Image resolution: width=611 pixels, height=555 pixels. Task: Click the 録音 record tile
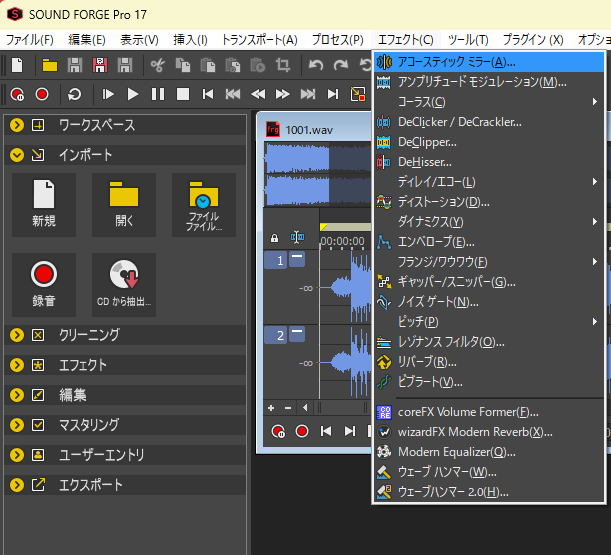click(44, 285)
